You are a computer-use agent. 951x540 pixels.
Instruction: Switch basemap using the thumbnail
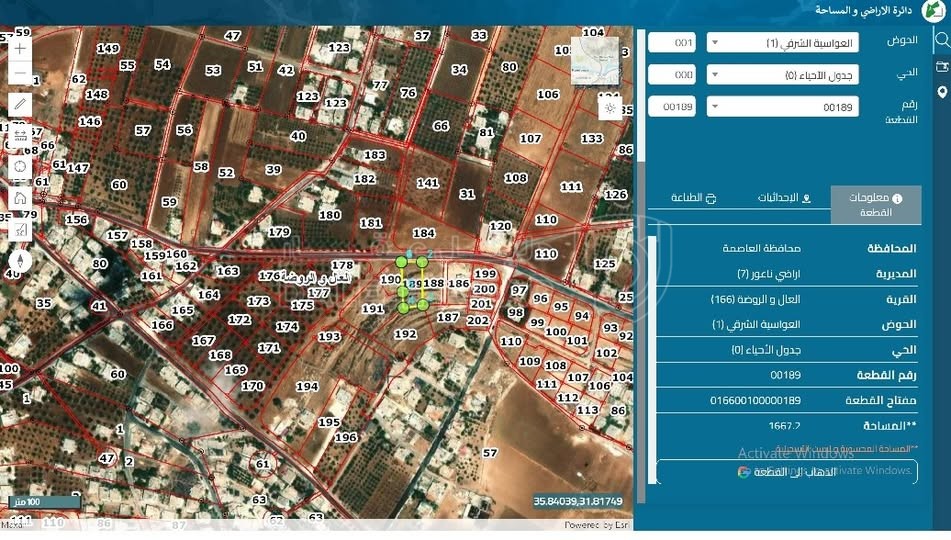[x=594, y=62]
